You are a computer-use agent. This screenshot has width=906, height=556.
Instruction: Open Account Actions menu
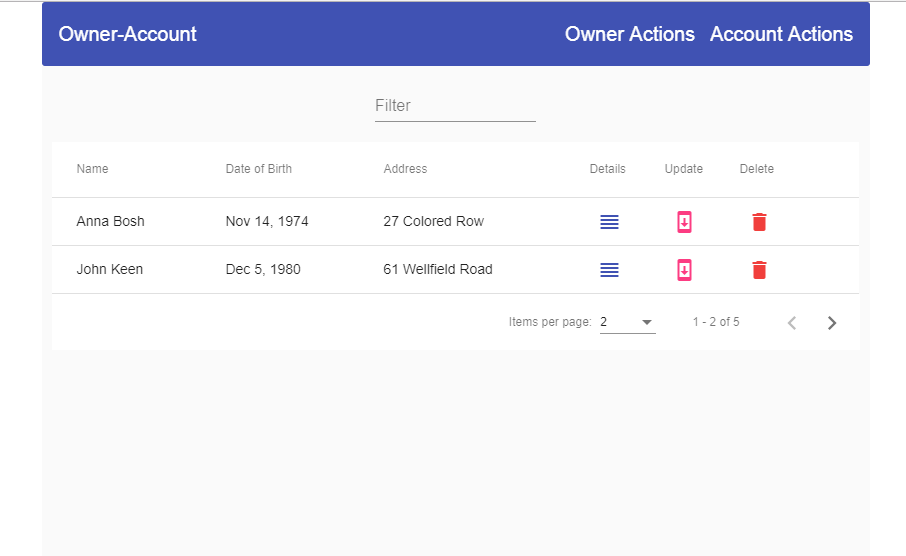(781, 34)
